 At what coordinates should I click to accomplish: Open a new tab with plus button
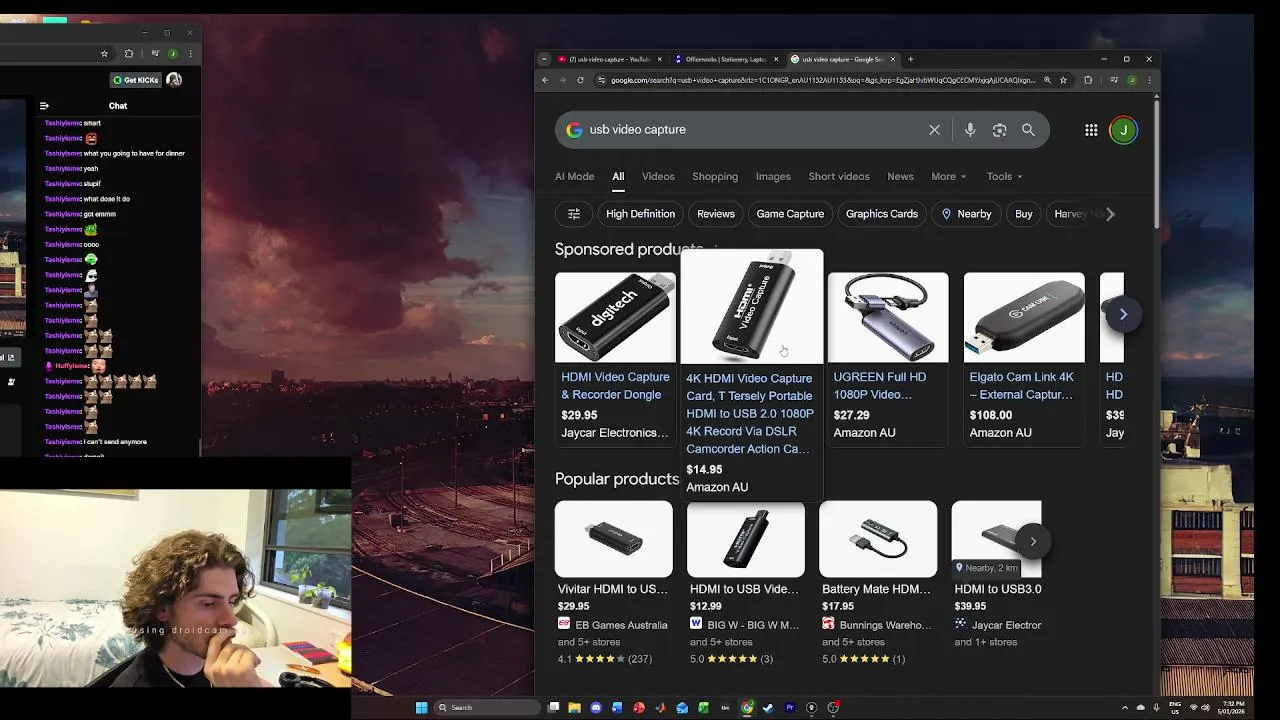coord(910,59)
